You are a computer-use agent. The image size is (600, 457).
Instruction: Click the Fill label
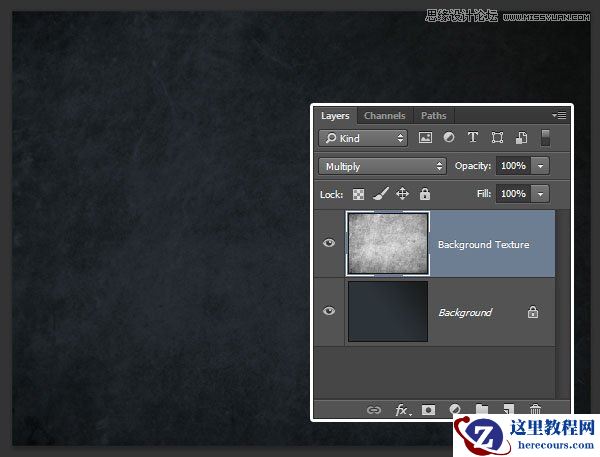coord(484,194)
